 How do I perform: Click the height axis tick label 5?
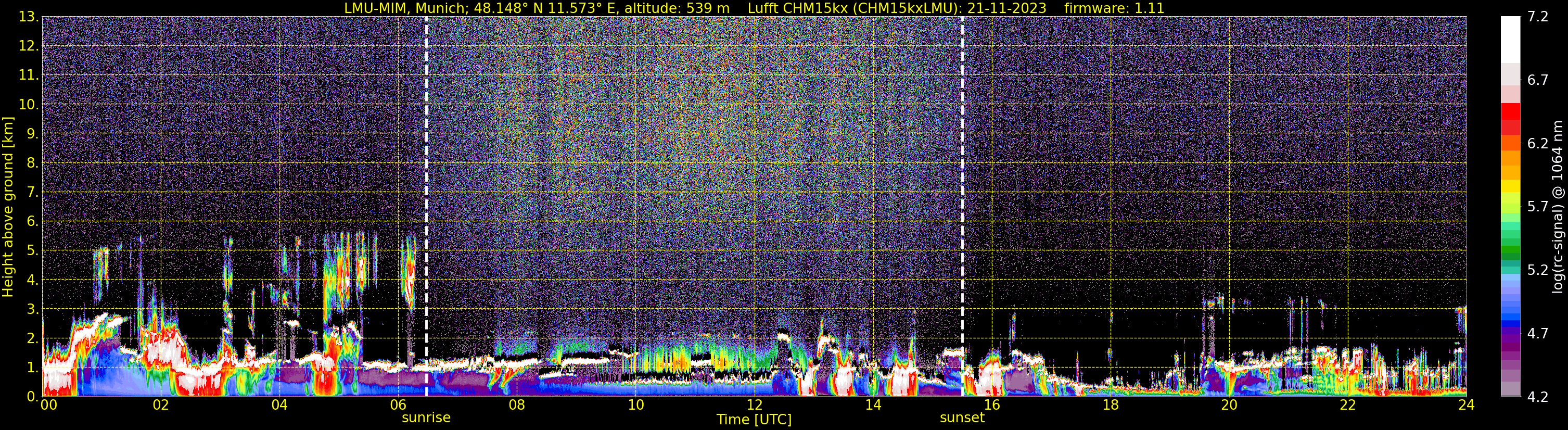point(32,251)
